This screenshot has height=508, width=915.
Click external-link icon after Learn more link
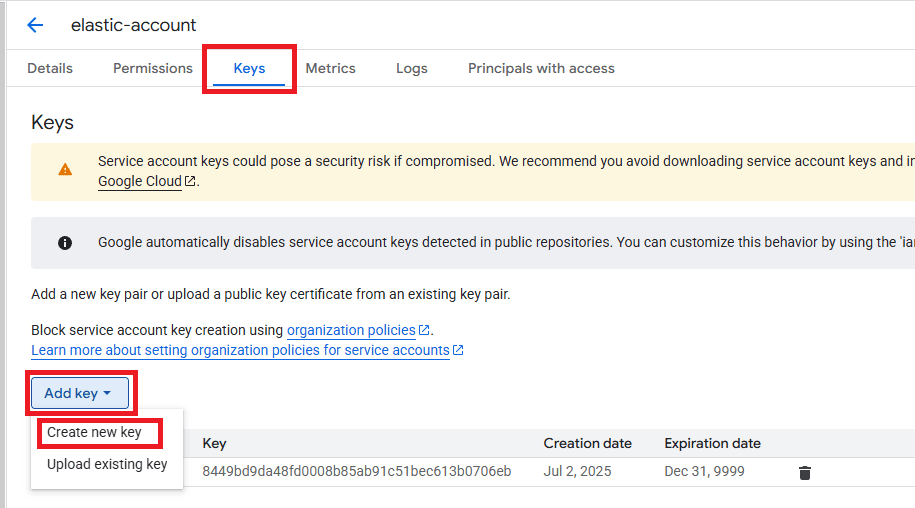click(x=458, y=351)
